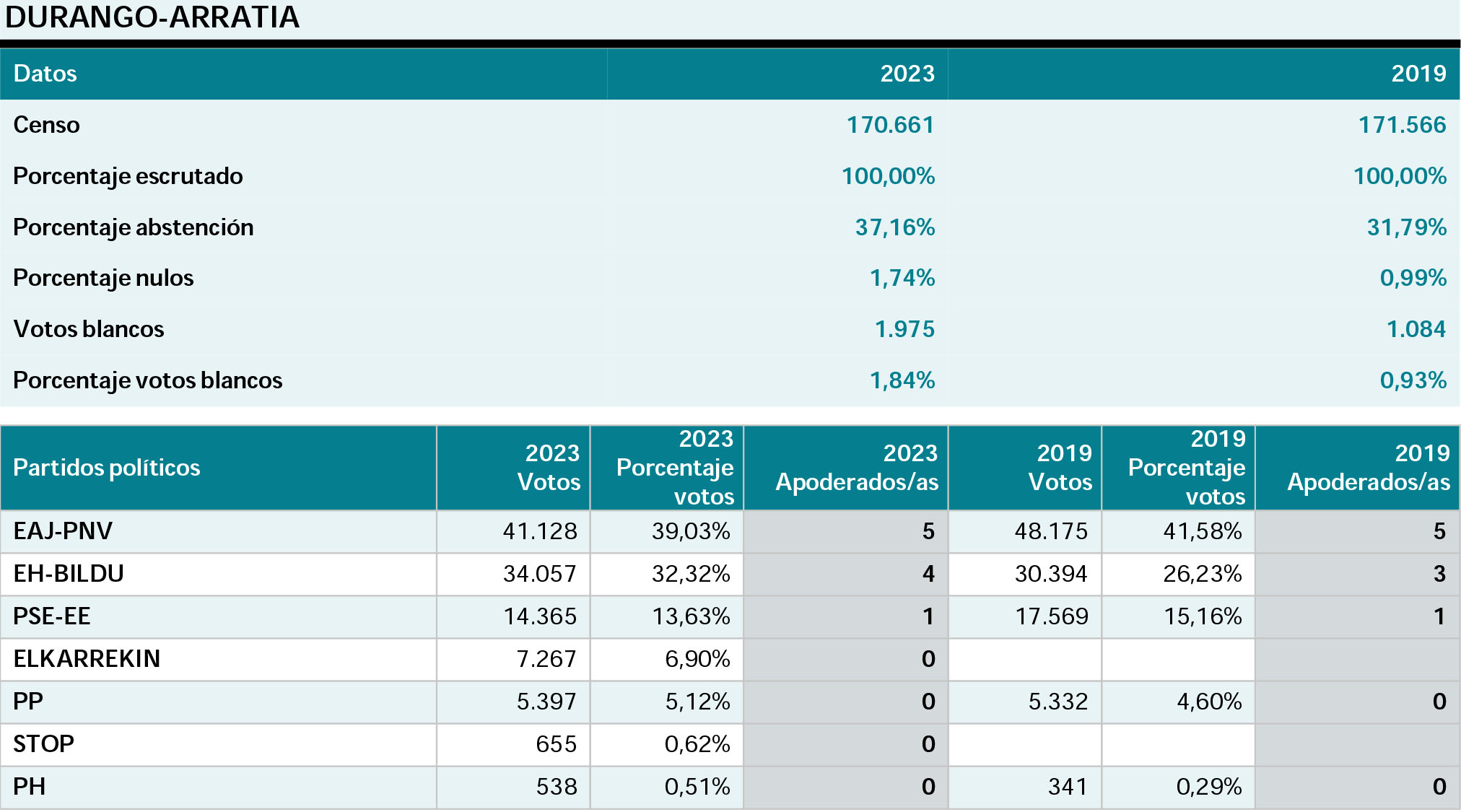Click PH 2019 votes cell 341
1461x812 pixels.
click(1067, 787)
